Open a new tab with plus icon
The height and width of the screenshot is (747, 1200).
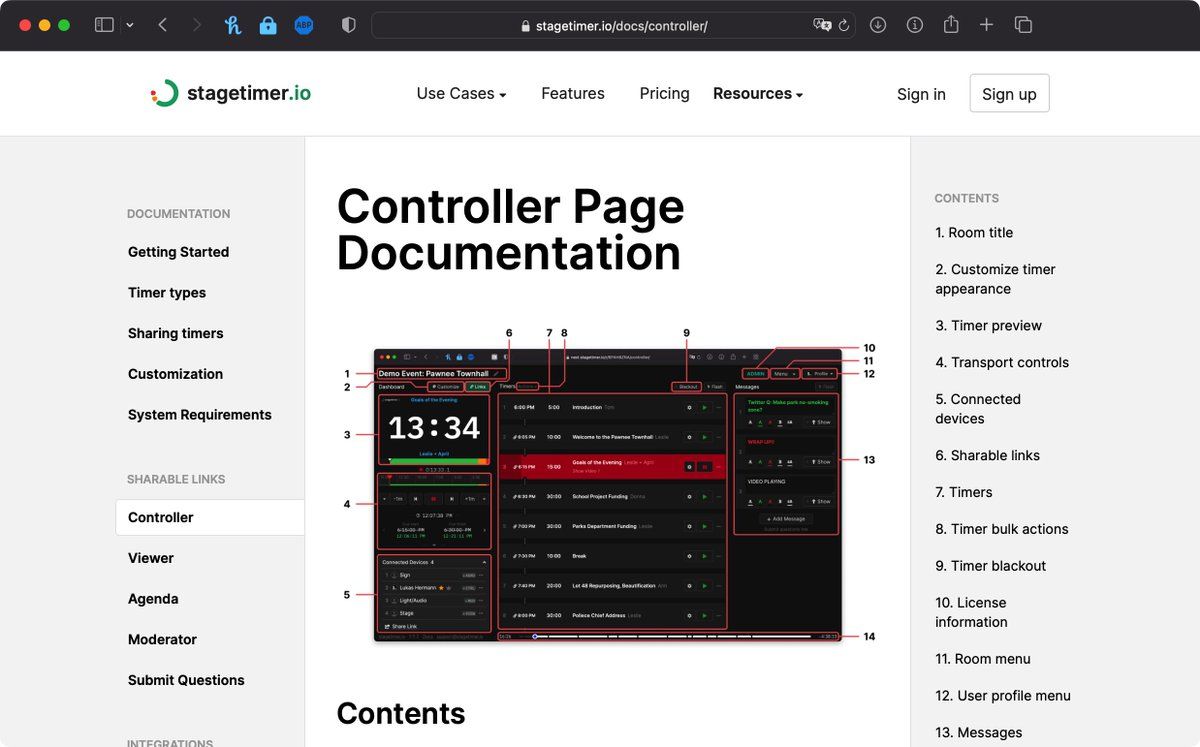point(987,25)
